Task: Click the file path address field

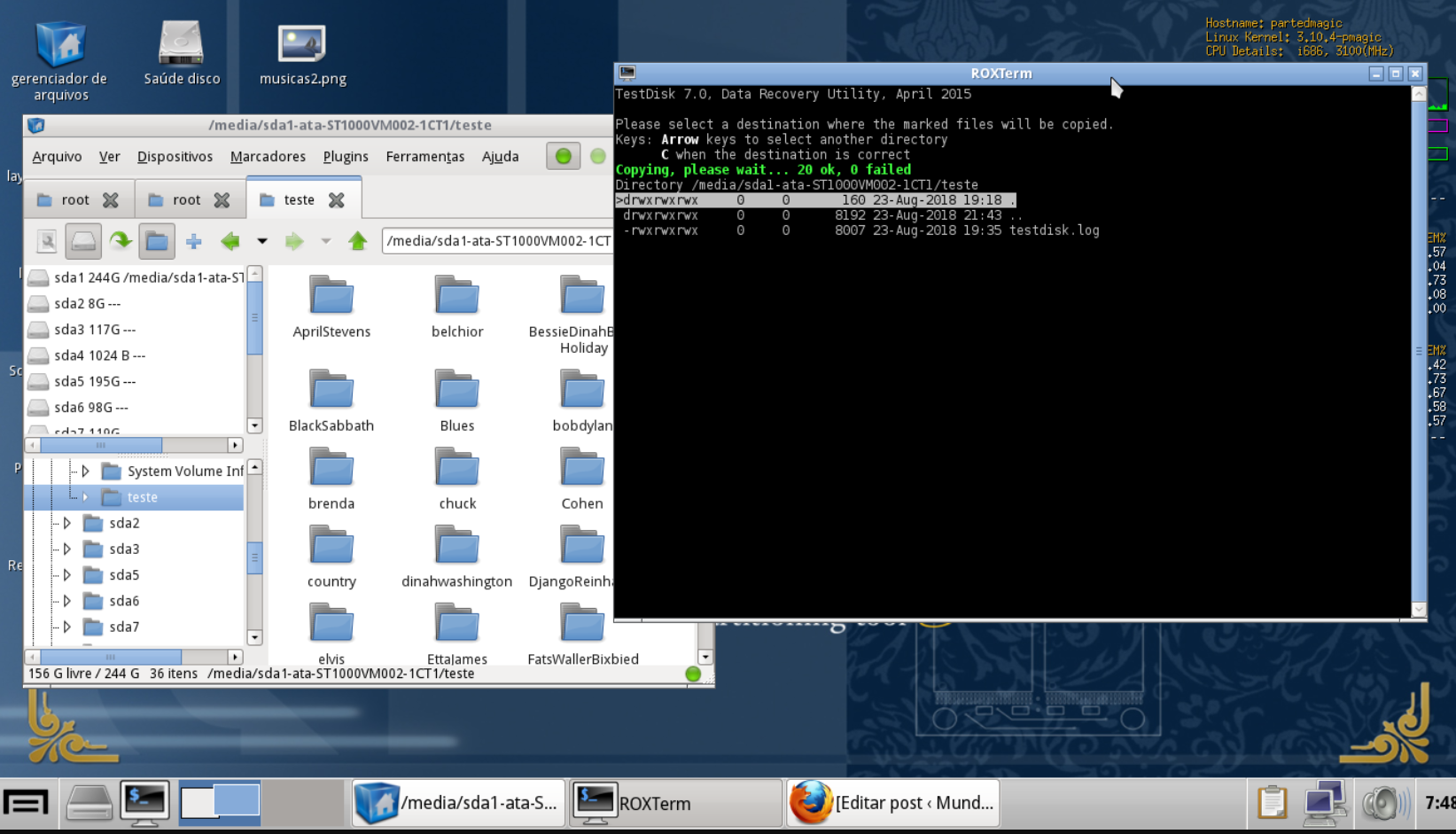Action: [x=497, y=241]
